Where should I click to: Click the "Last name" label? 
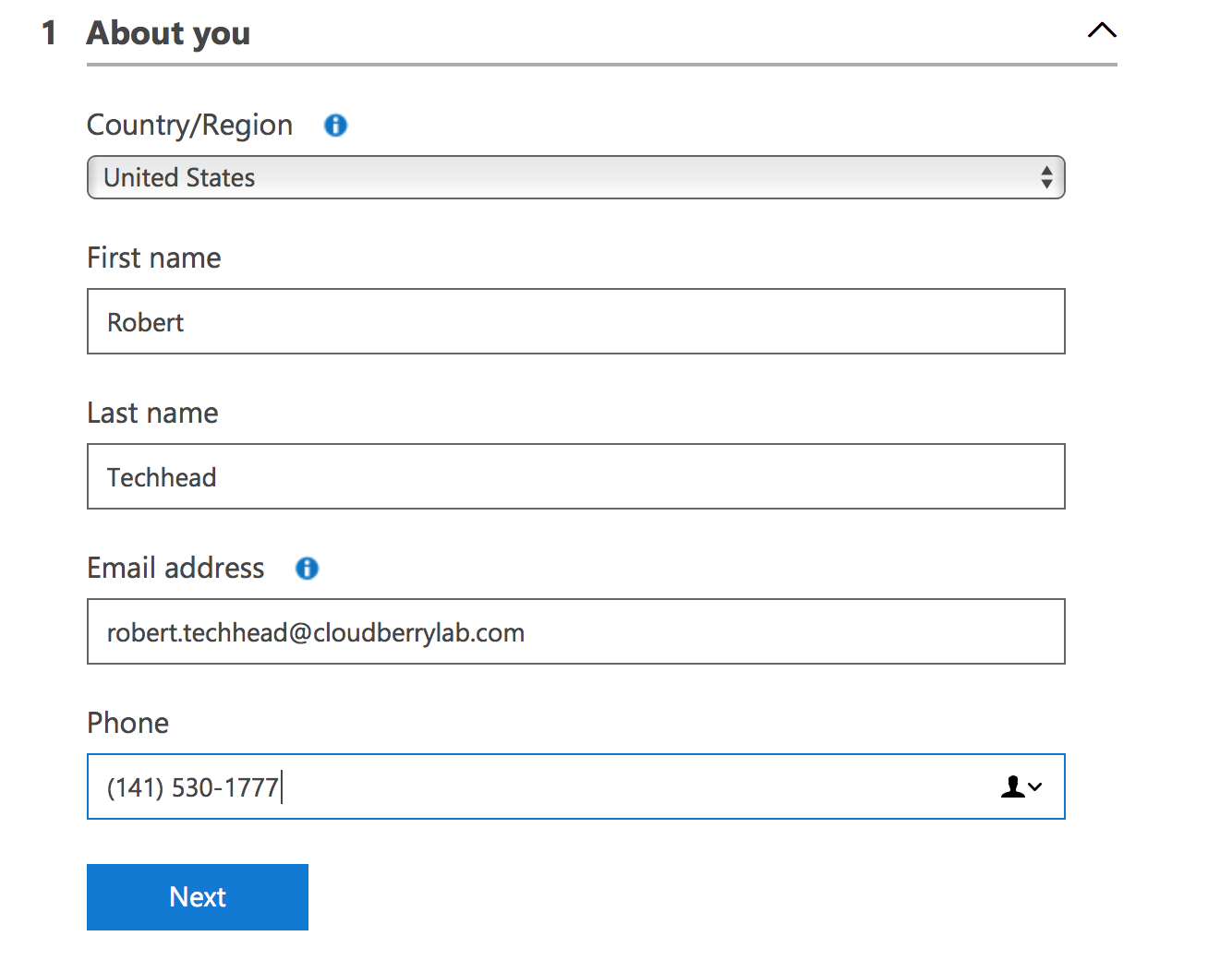point(152,413)
